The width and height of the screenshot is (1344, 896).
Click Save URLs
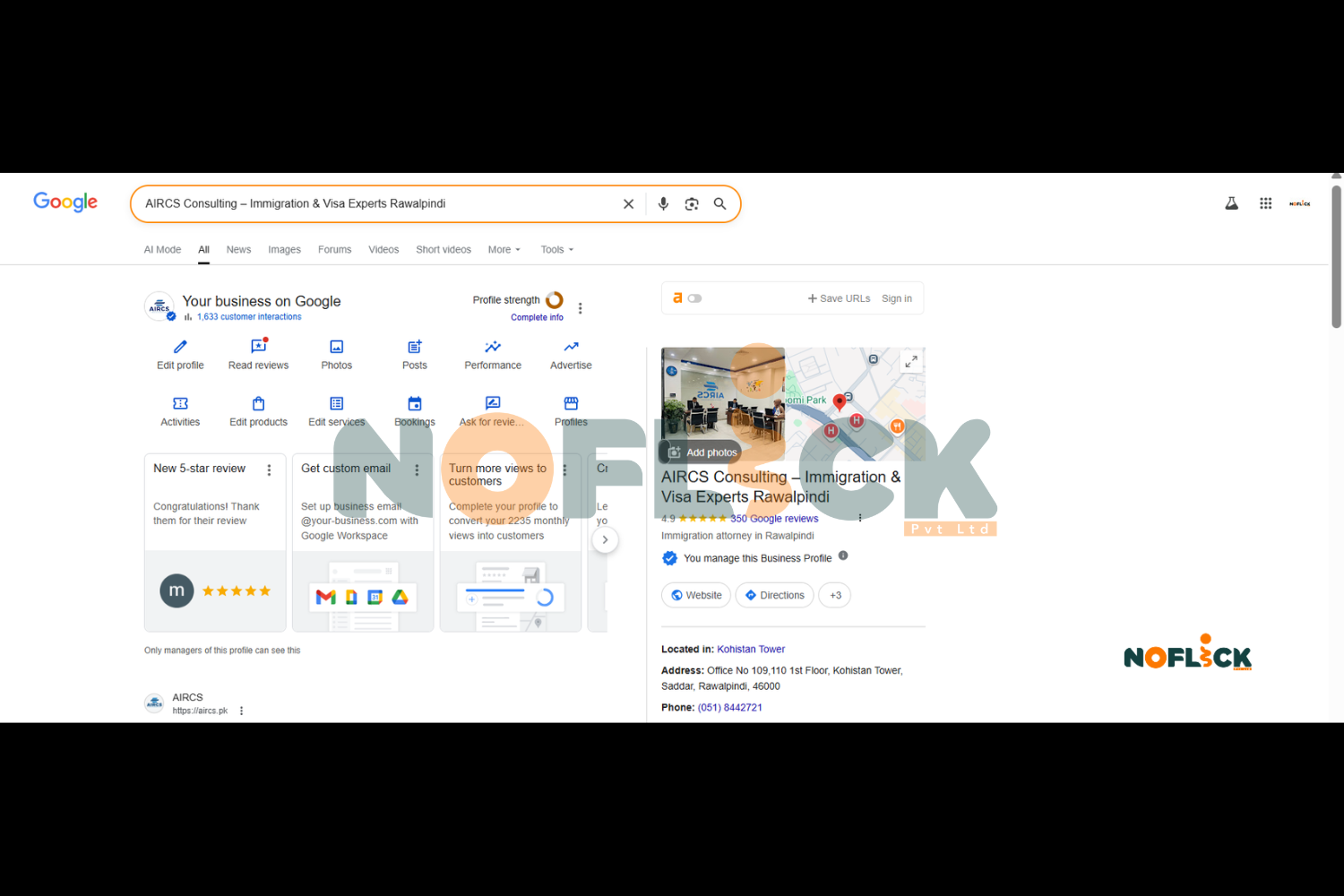click(x=839, y=298)
